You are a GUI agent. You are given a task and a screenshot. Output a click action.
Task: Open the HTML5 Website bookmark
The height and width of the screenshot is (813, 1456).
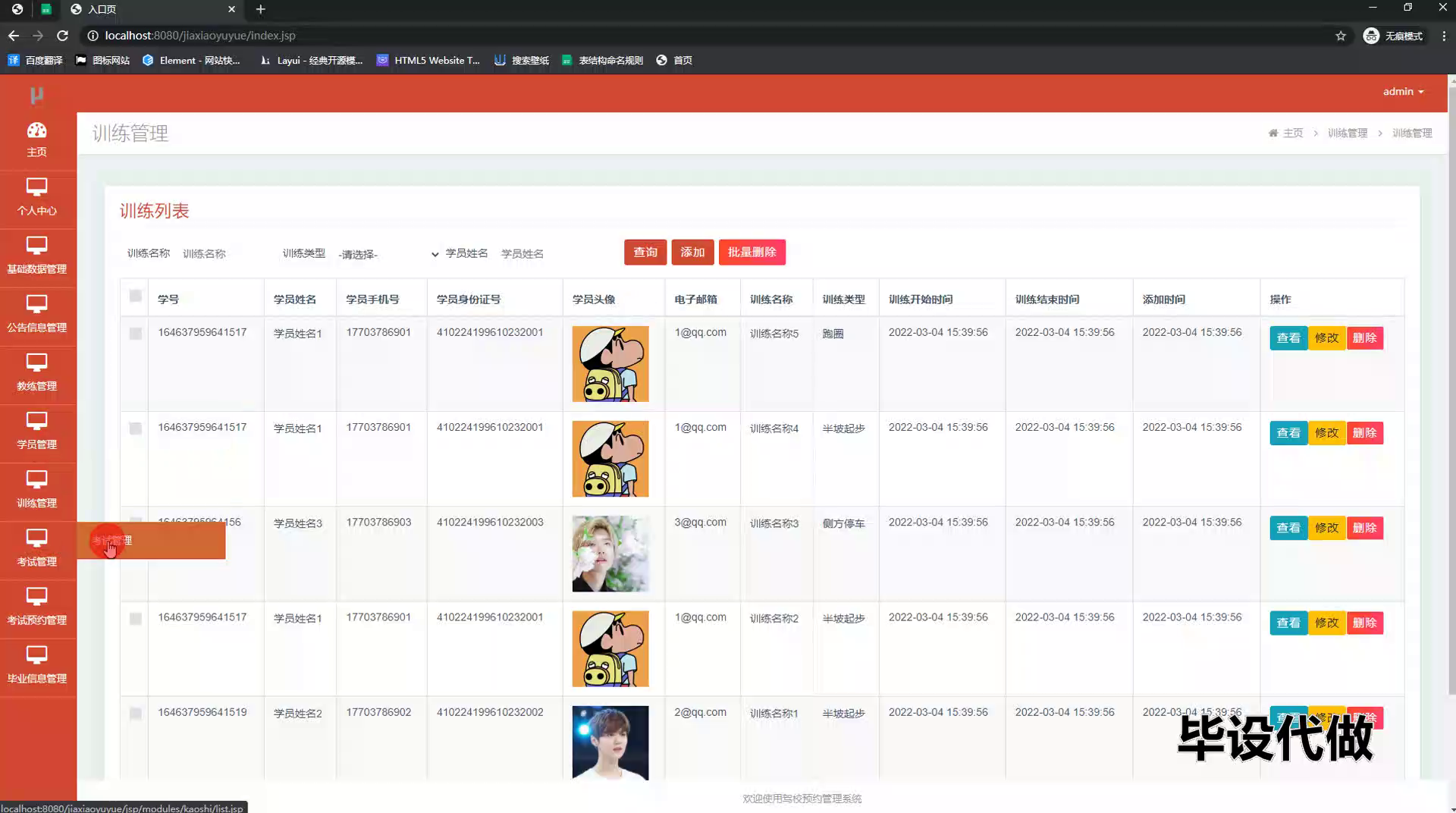(428, 60)
